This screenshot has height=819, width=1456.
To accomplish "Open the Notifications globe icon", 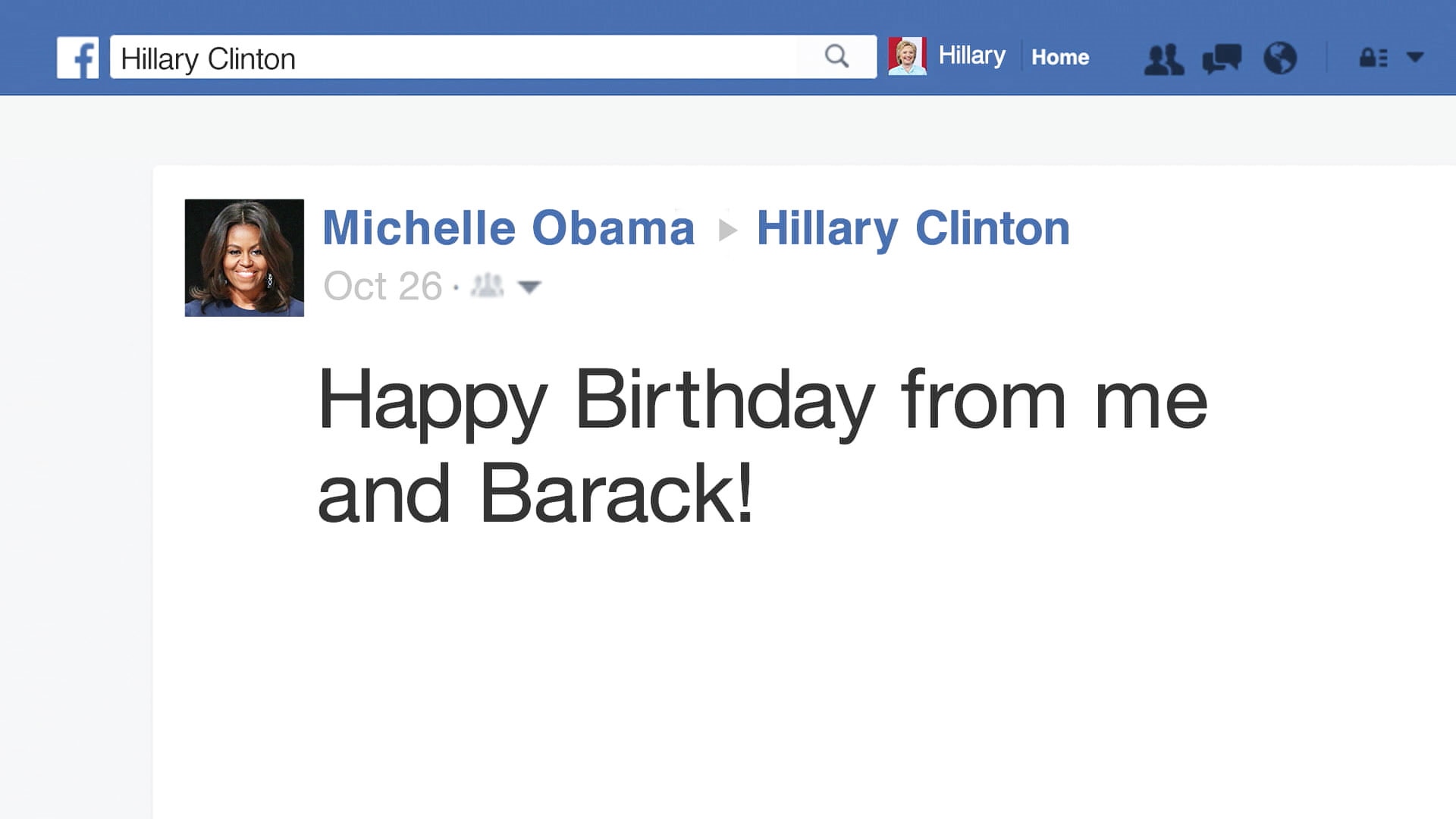I will click(x=1282, y=57).
